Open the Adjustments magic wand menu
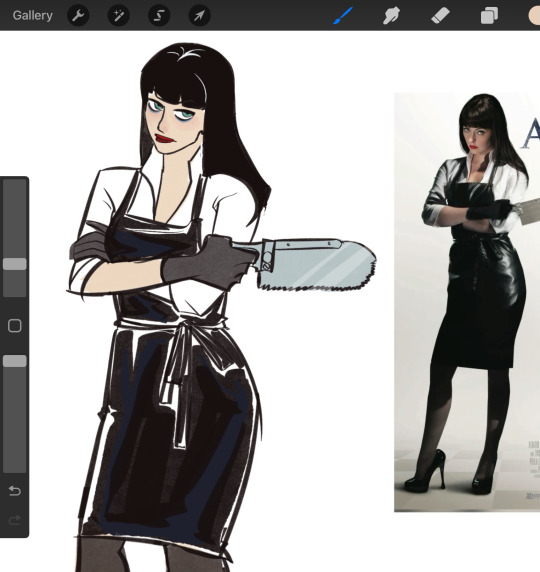The height and width of the screenshot is (572, 540). pos(119,16)
